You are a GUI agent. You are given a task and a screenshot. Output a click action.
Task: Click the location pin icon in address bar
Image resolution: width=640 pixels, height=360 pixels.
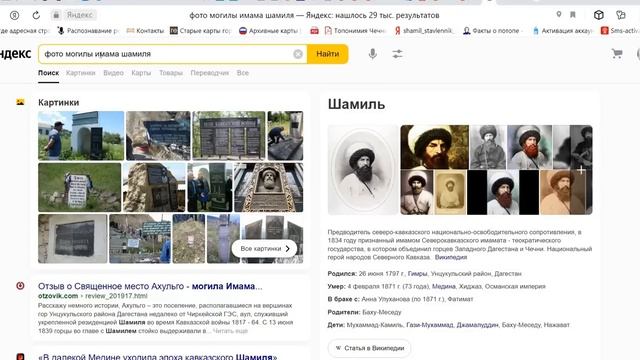(x=559, y=15)
